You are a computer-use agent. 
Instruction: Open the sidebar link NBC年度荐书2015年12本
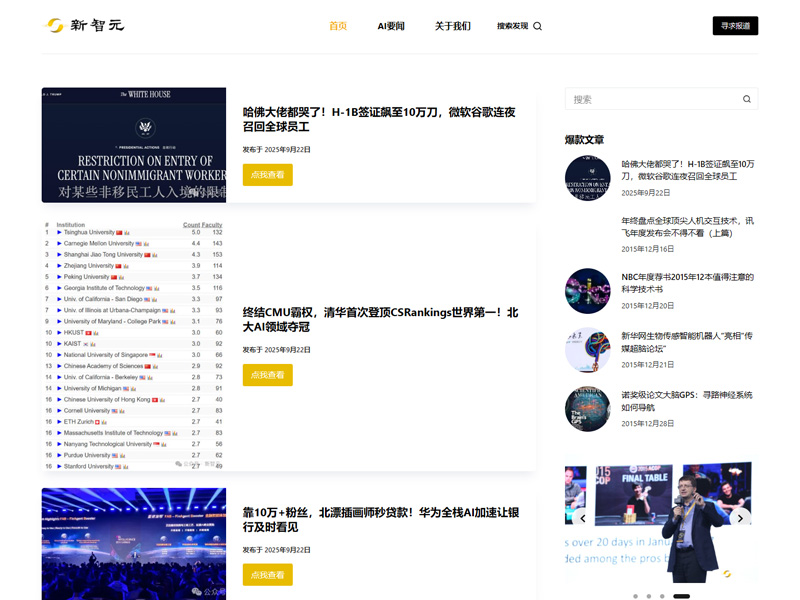(x=687, y=283)
